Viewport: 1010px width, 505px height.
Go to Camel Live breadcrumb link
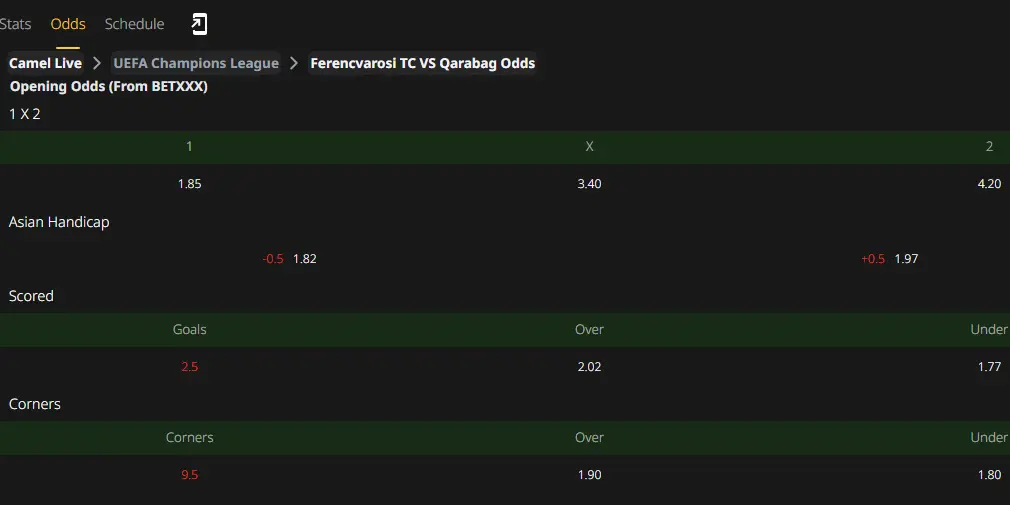pos(45,63)
